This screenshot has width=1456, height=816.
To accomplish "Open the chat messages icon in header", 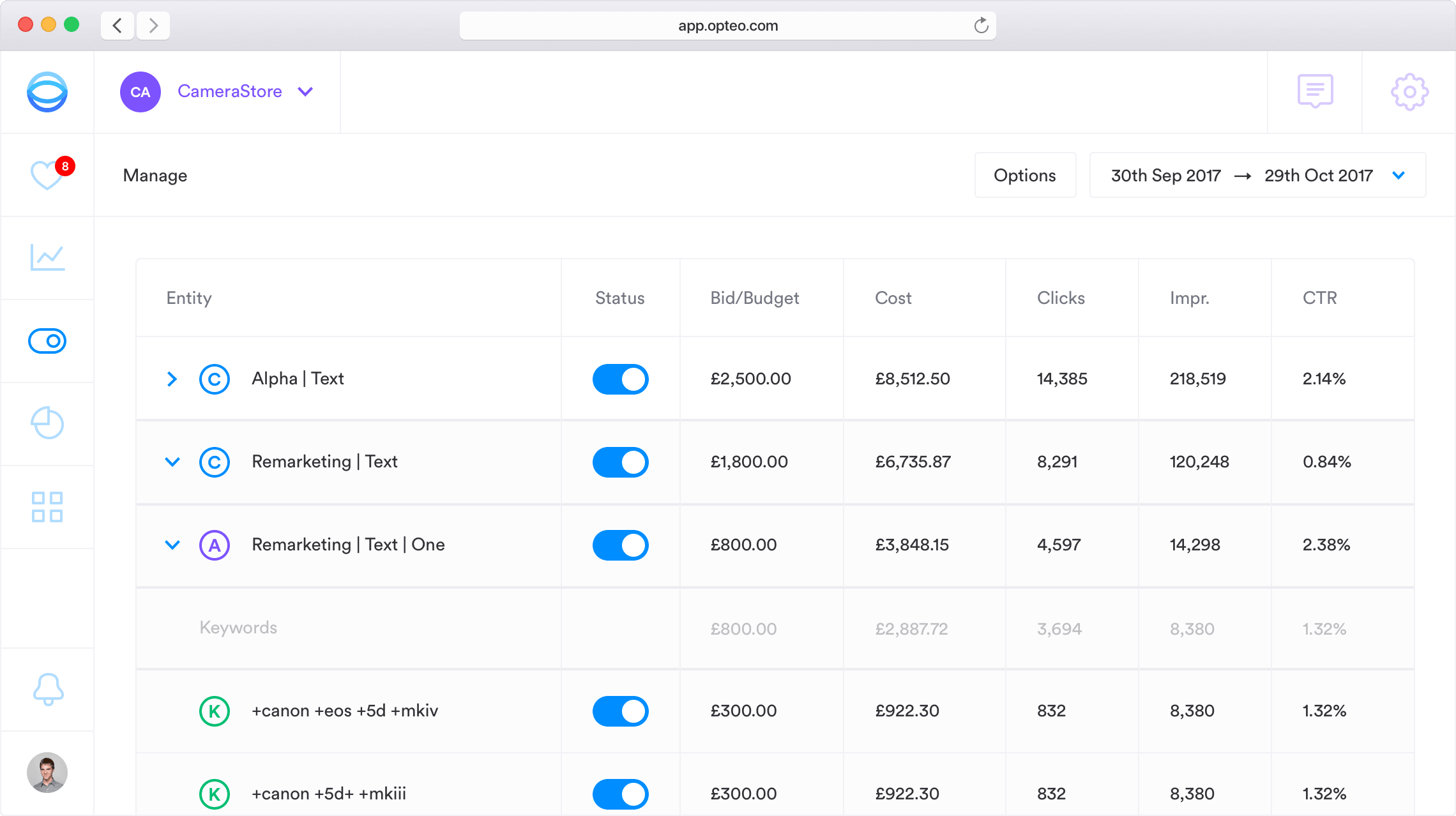I will pos(1315,91).
